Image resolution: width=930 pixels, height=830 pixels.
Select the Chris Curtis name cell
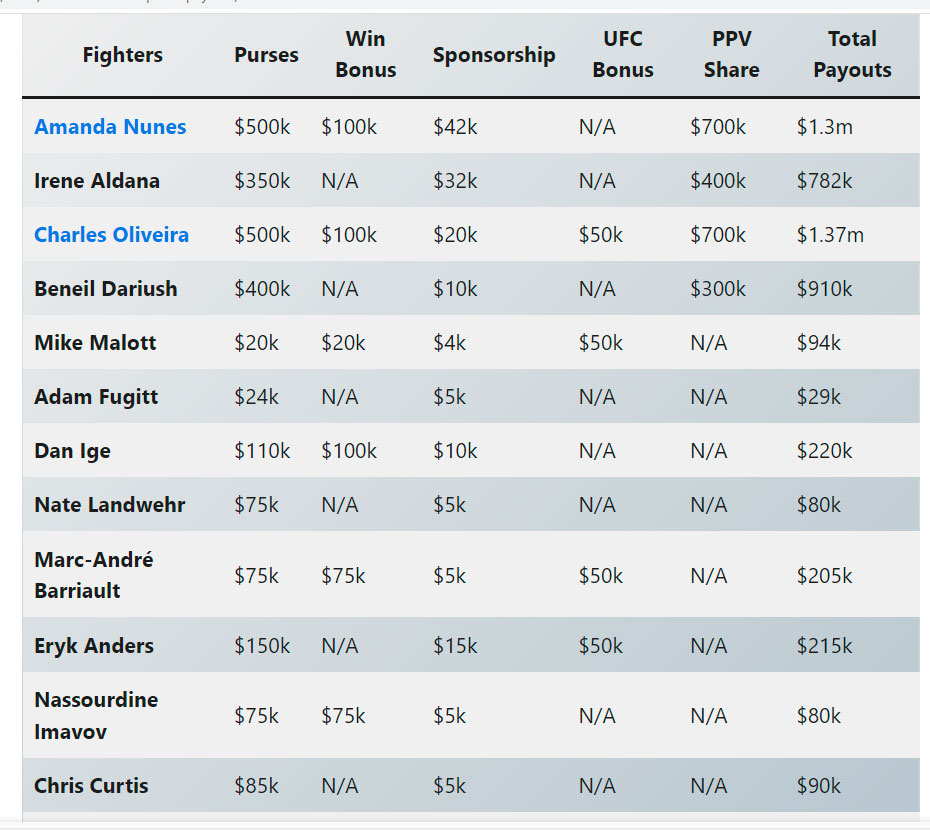click(91, 786)
